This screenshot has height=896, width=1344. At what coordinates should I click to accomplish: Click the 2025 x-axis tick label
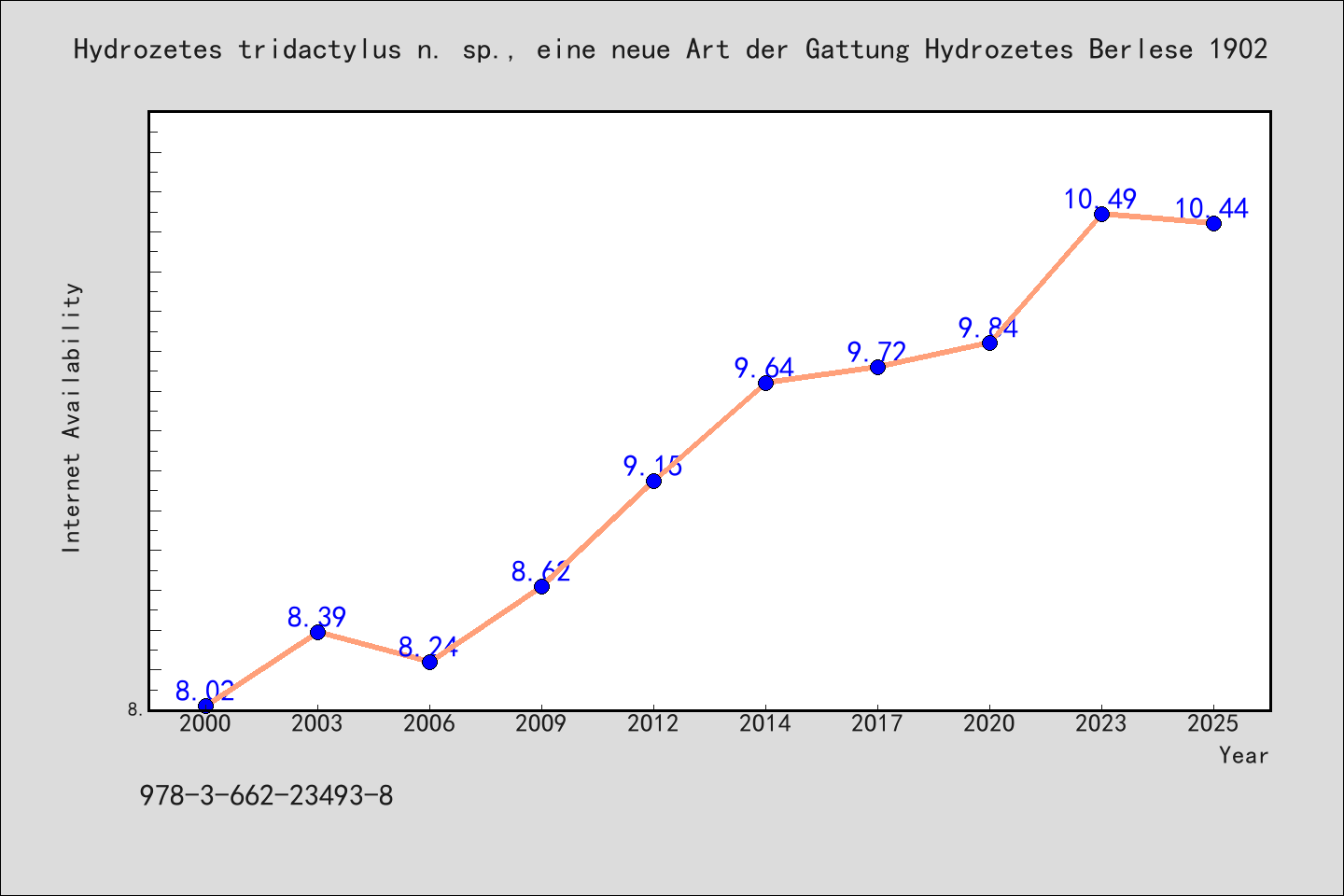tap(1213, 723)
